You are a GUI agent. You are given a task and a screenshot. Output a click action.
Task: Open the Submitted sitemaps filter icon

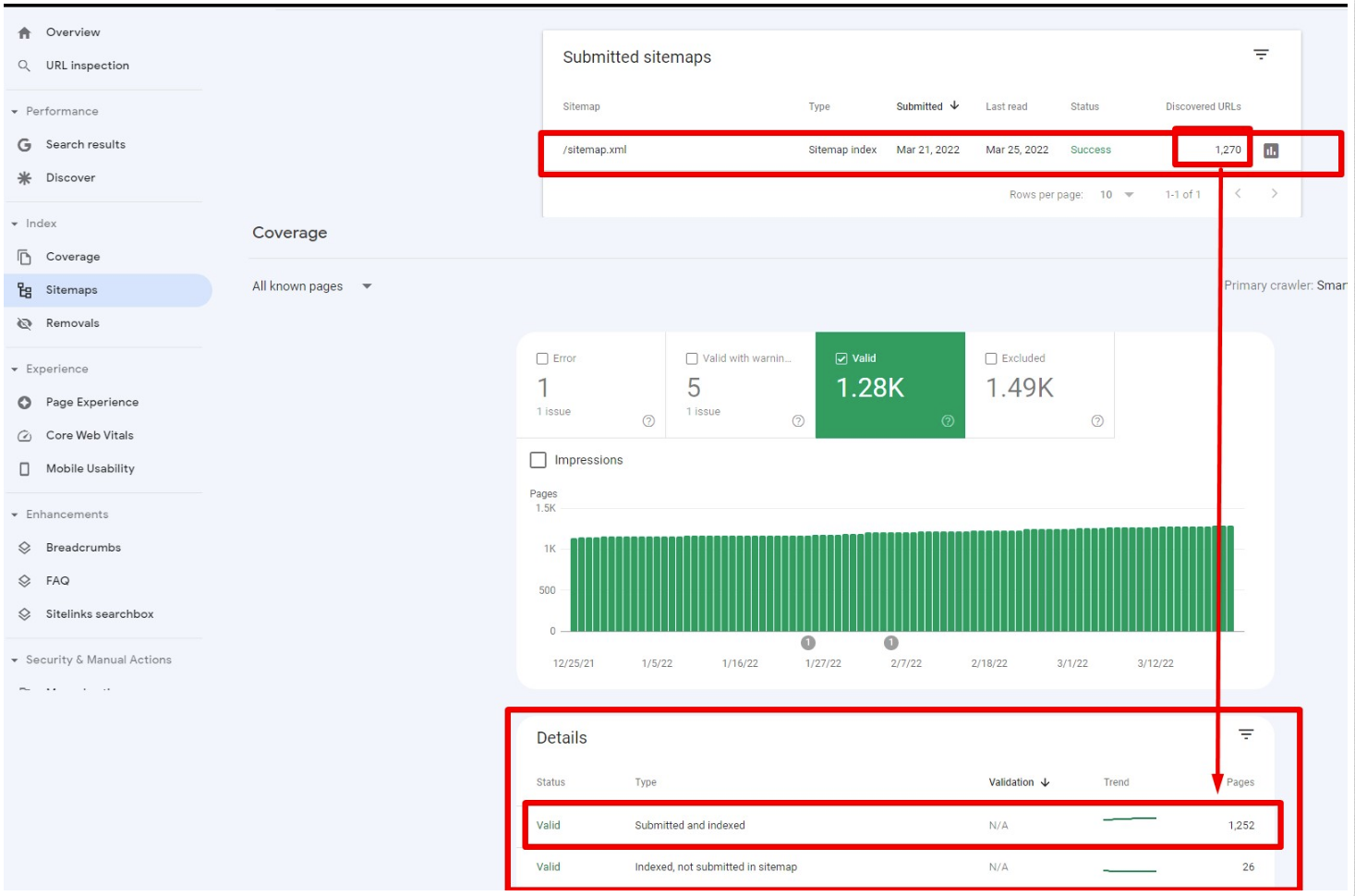(1262, 55)
